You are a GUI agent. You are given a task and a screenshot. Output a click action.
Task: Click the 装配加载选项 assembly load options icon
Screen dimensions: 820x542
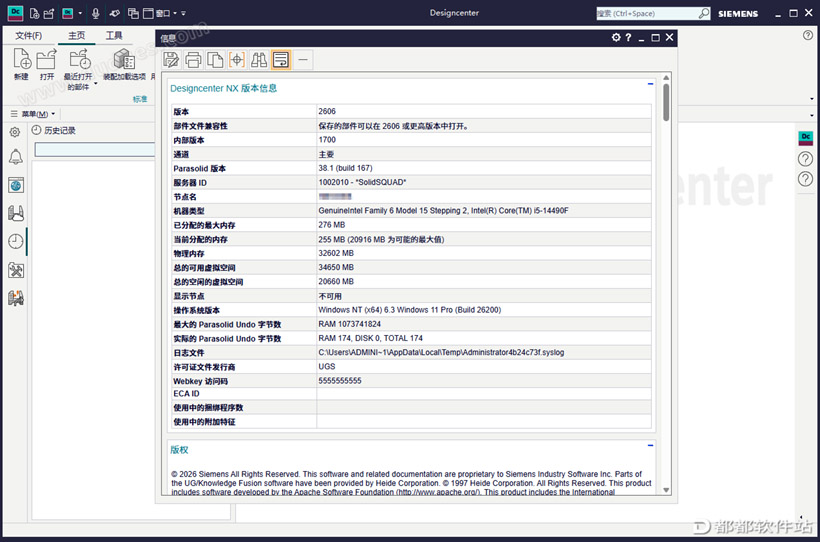[124, 59]
